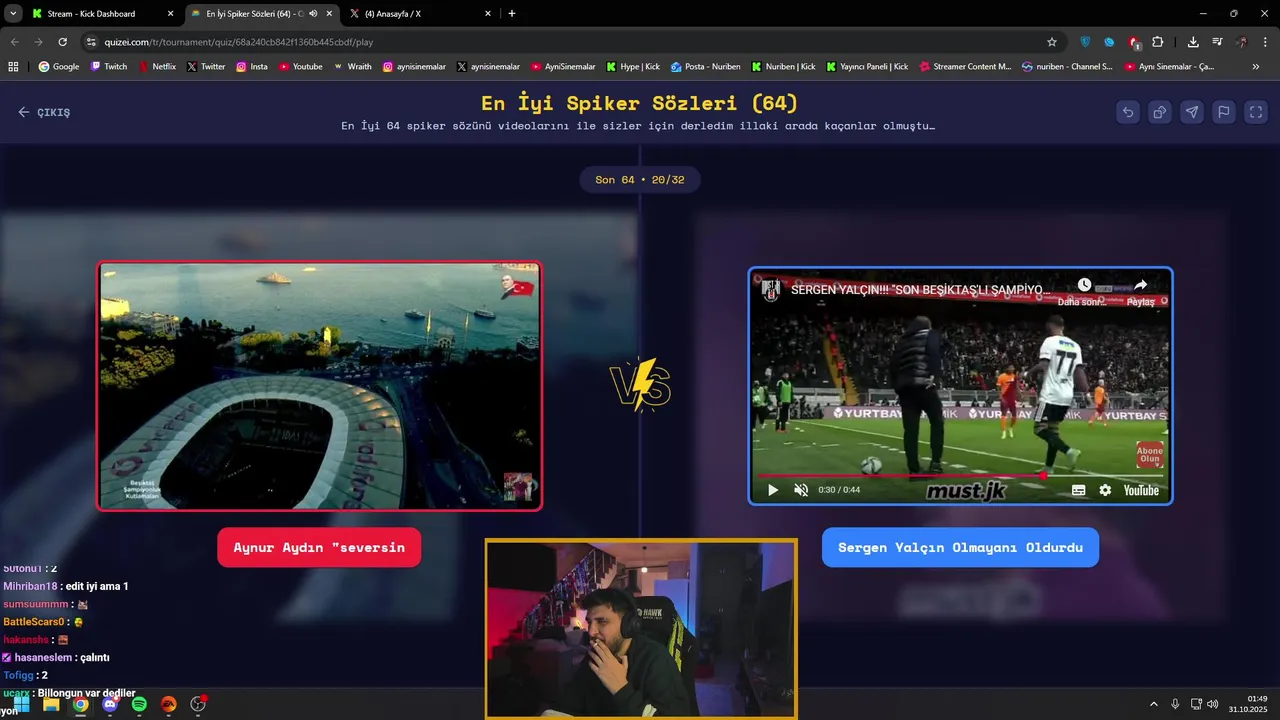The height and width of the screenshot is (720, 1280).
Task: Open the Posta - Nuriben bookmark
Action: 706,67
